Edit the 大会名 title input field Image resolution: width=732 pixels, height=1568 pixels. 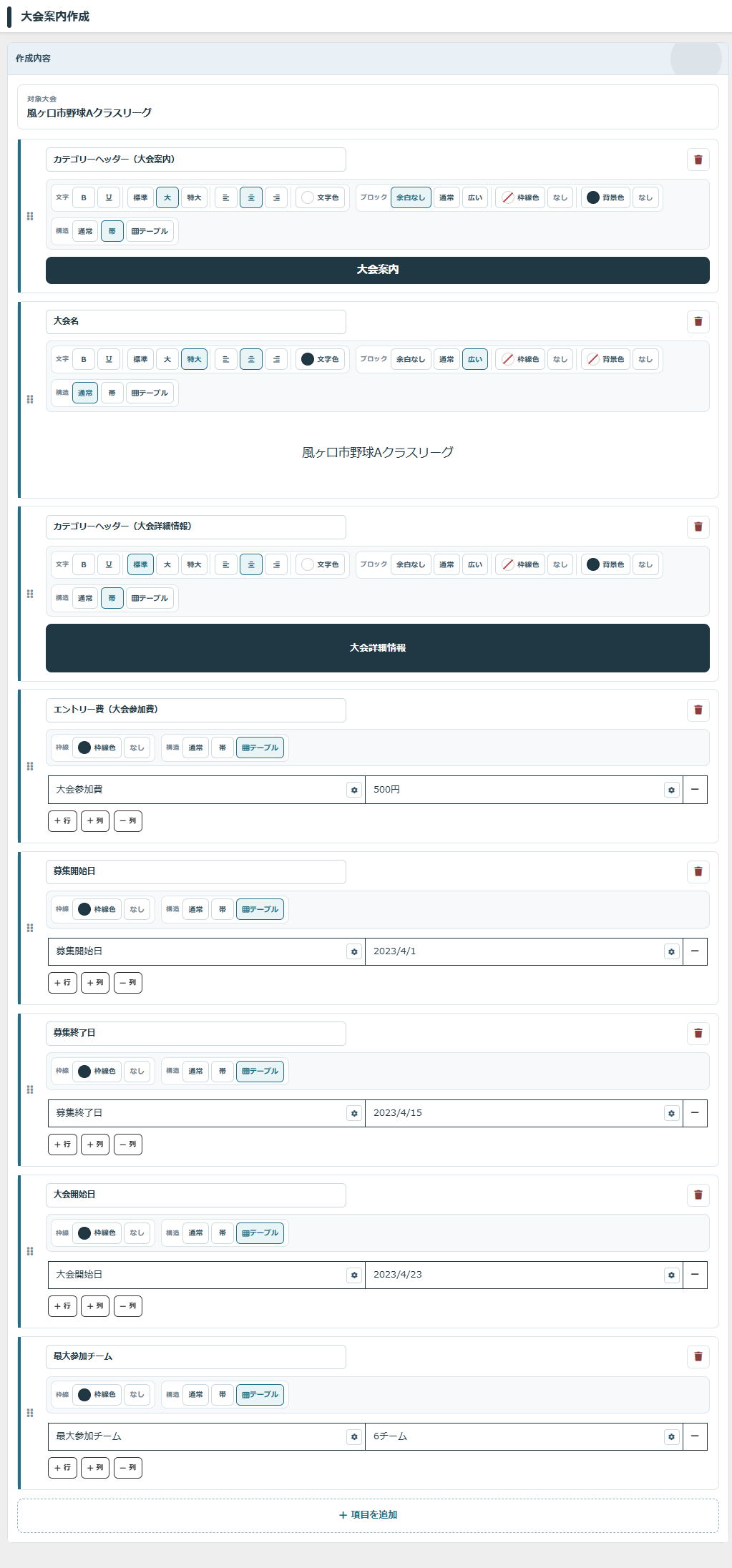click(x=196, y=321)
